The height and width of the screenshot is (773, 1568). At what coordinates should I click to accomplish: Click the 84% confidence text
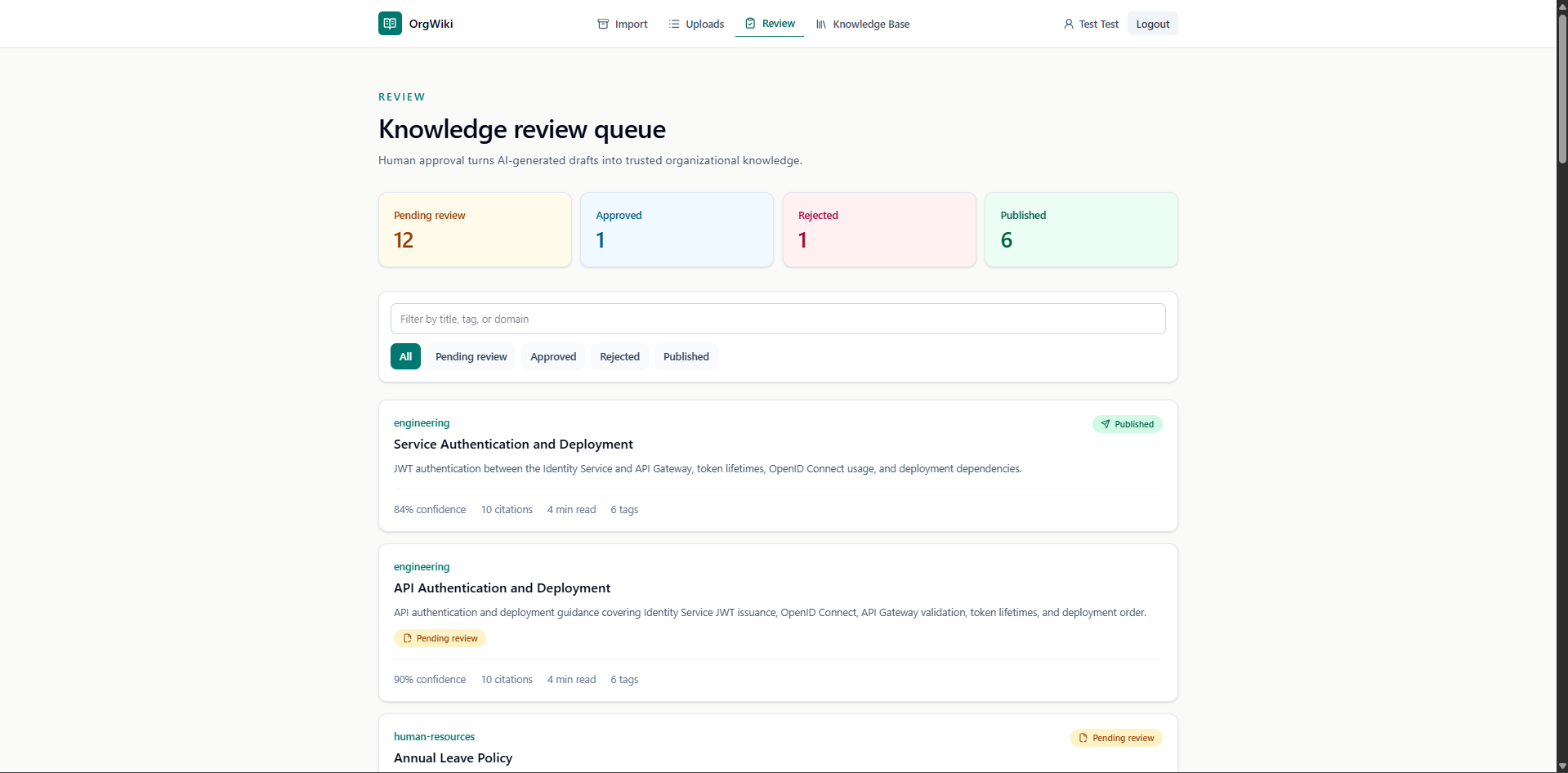coord(430,509)
